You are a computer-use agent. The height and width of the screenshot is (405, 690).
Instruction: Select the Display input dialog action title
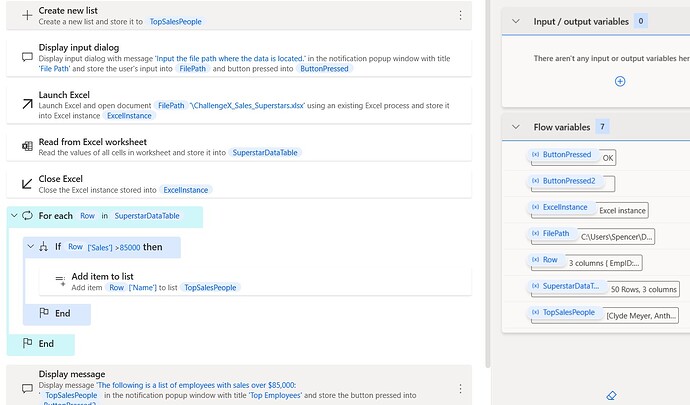tap(79, 48)
